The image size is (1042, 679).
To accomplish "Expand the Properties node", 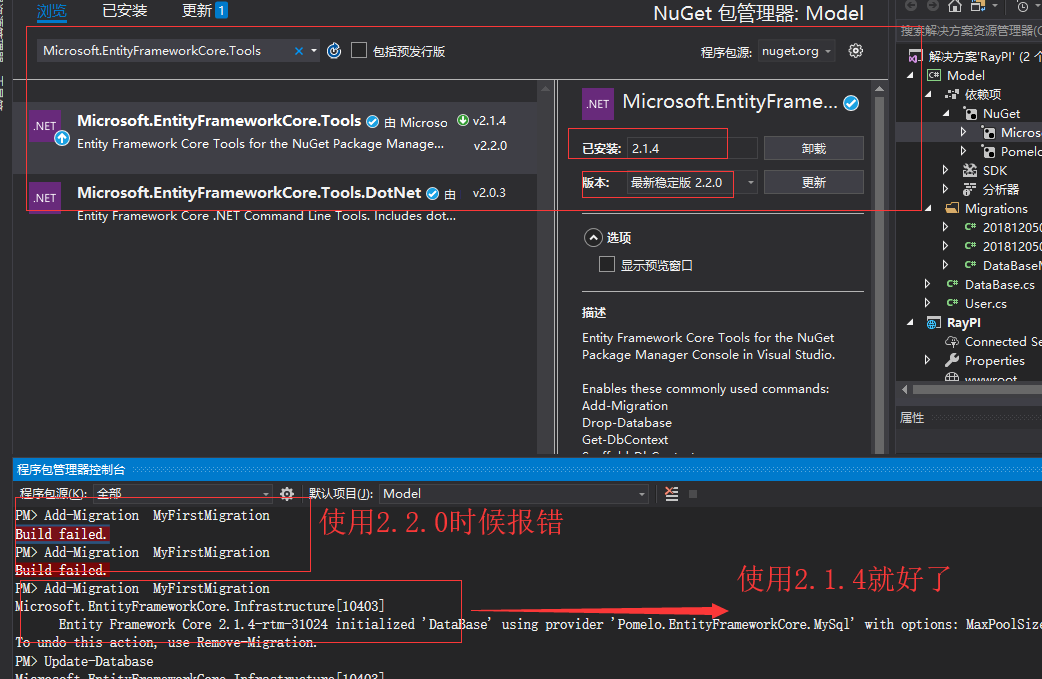I will [x=928, y=360].
